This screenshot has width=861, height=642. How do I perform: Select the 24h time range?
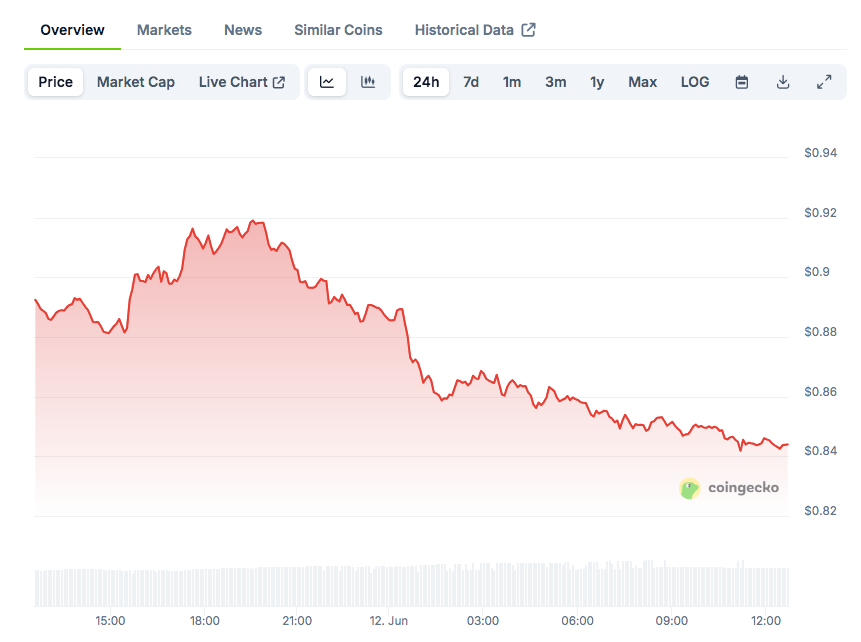click(426, 82)
